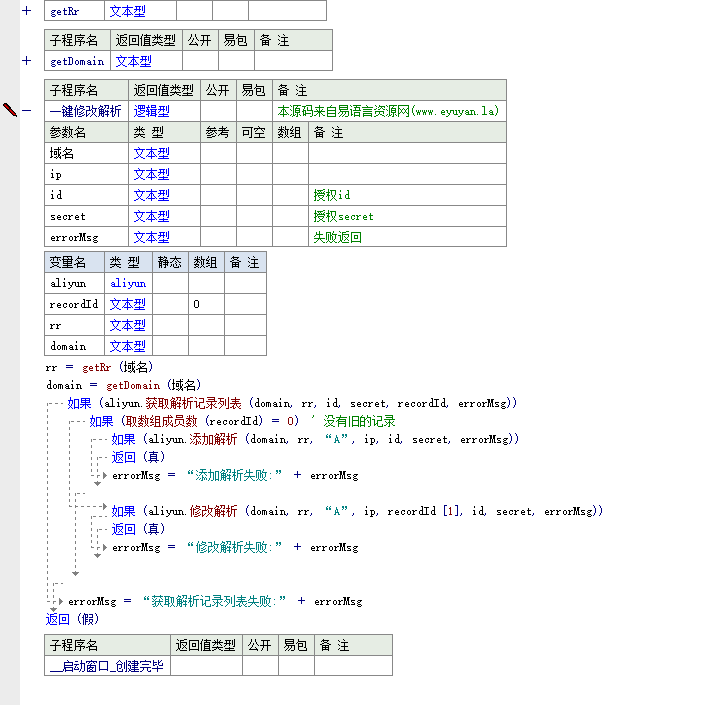The width and height of the screenshot is (708, 705).
Task: Click the remark cell of getDomain
Action: click(x=293, y=61)
